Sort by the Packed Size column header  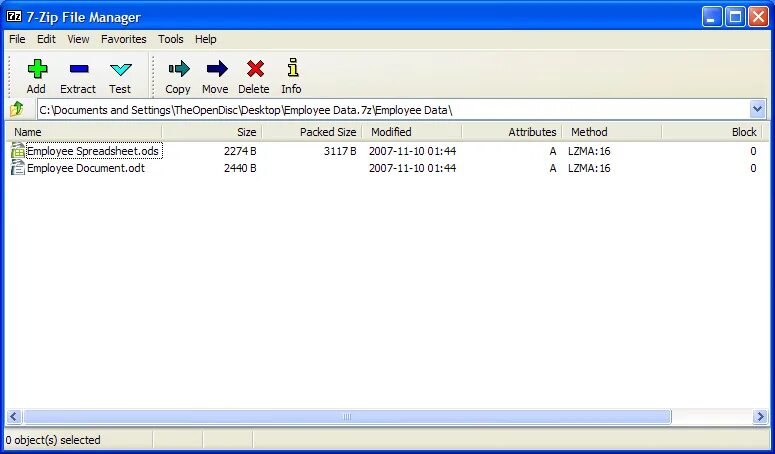(x=312, y=132)
